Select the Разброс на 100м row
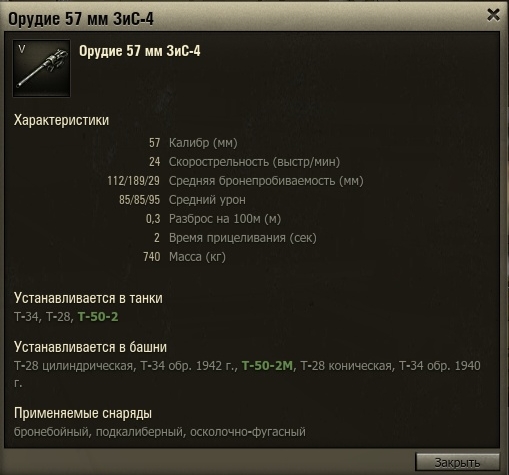509x475 pixels. (213, 219)
